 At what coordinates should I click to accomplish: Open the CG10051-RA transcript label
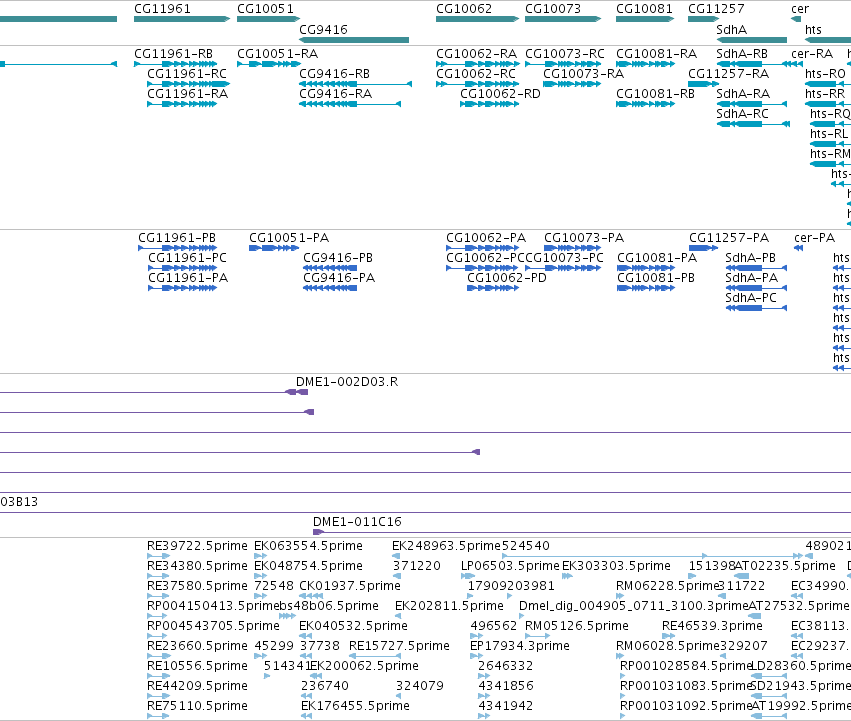[x=277, y=54]
